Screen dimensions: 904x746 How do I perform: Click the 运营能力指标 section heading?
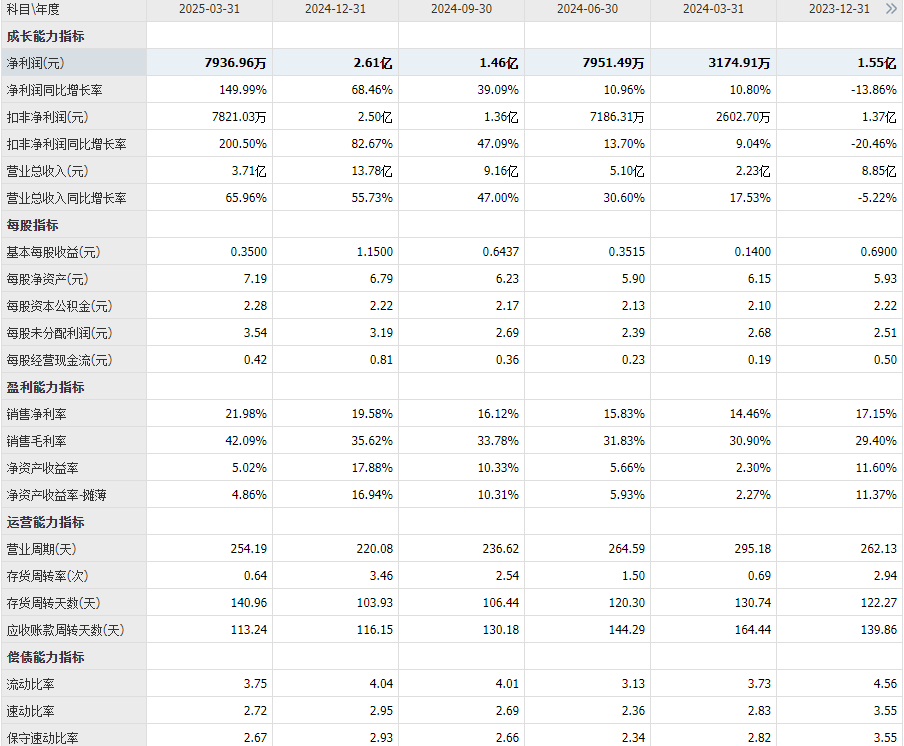pos(46,522)
